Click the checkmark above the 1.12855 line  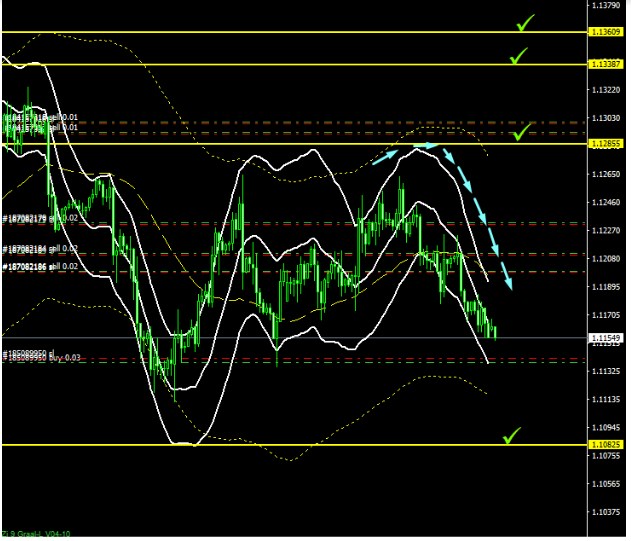point(522,132)
